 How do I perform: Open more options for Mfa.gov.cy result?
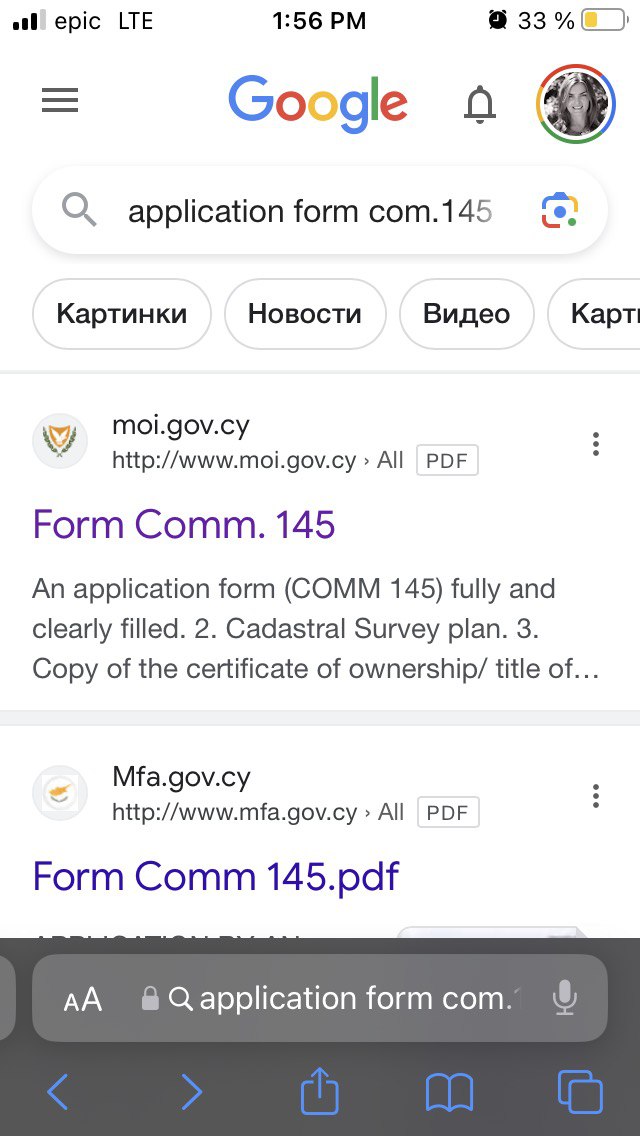coord(596,796)
